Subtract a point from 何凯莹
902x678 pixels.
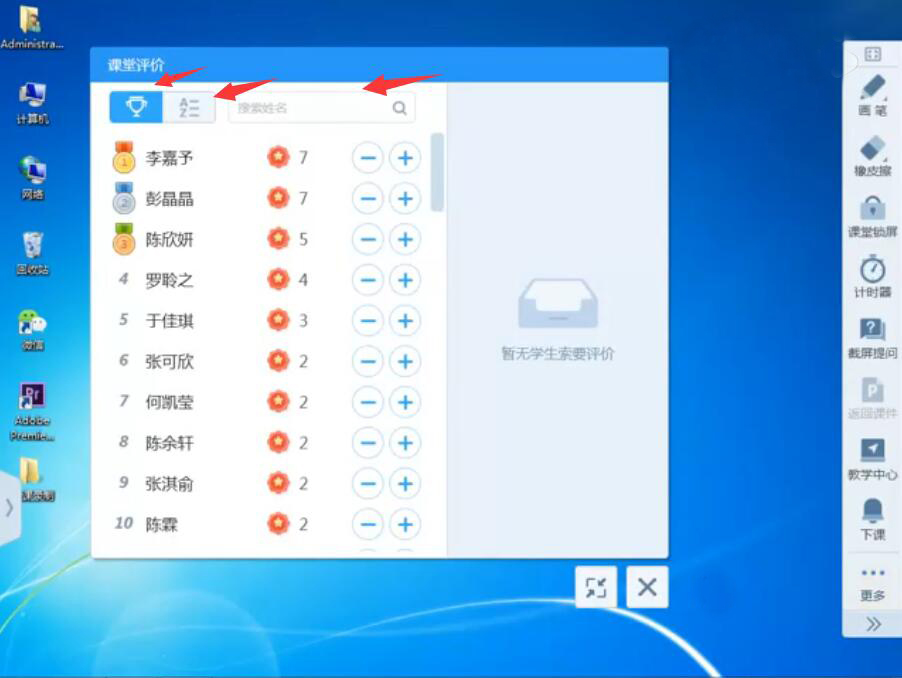[368, 402]
